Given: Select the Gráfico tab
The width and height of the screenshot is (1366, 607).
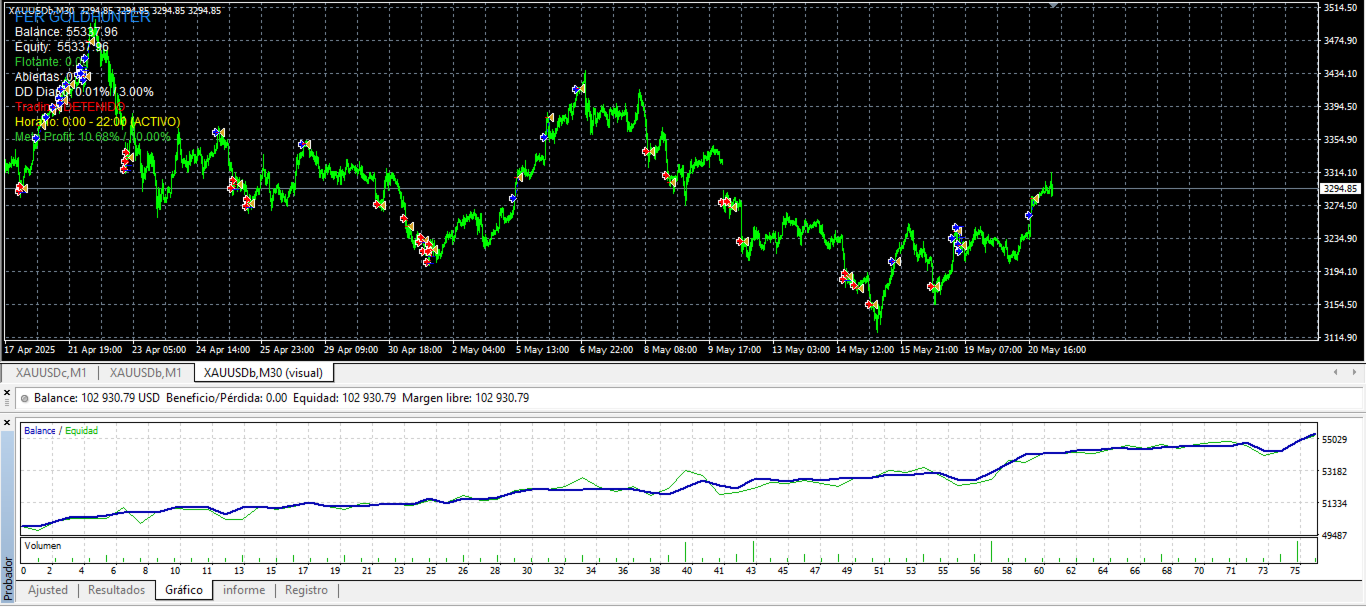Looking at the screenshot, I should [x=184, y=590].
